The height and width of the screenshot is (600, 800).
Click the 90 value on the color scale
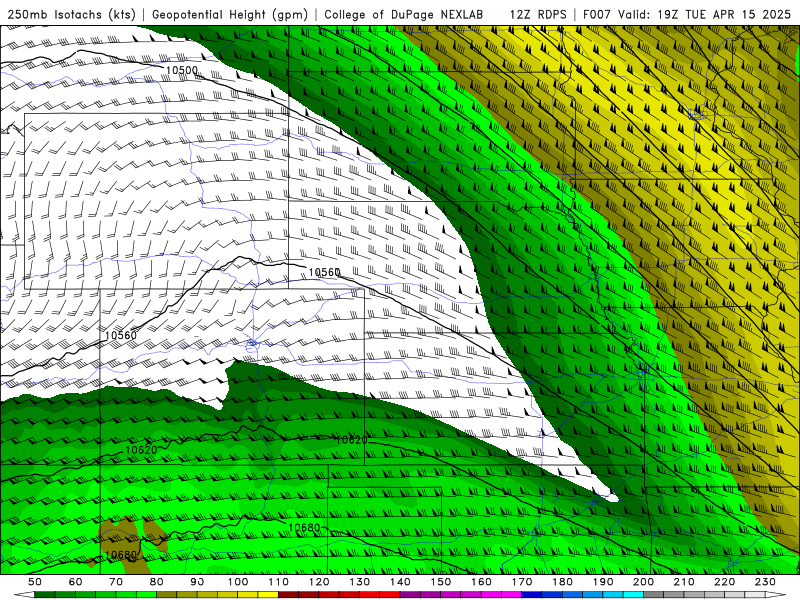(x=197, y=582)
